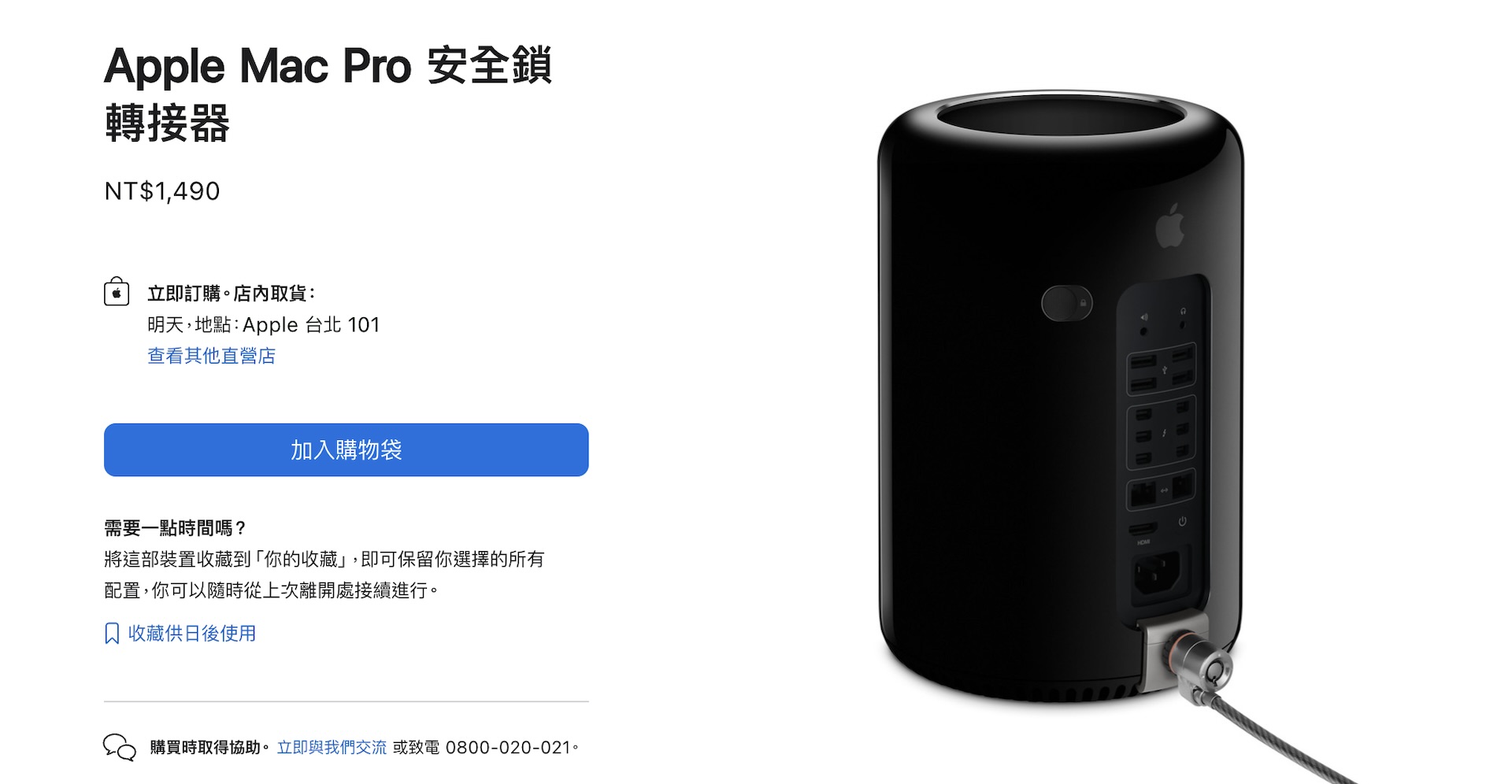Viewport: 1512px width, 784px height.
Task: Click the bookmark icon beside 收藏供日後使用
Action: pos(112,634)
